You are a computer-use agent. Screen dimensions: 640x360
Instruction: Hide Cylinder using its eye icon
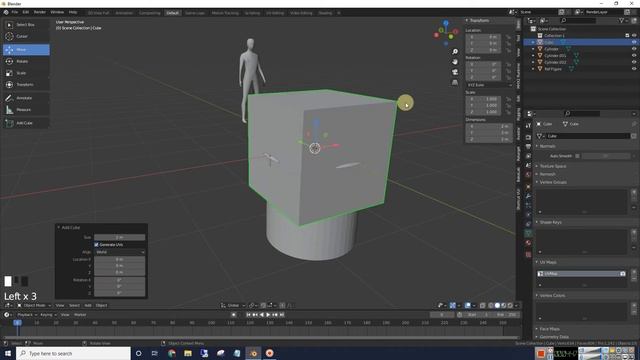click(634, 49)
